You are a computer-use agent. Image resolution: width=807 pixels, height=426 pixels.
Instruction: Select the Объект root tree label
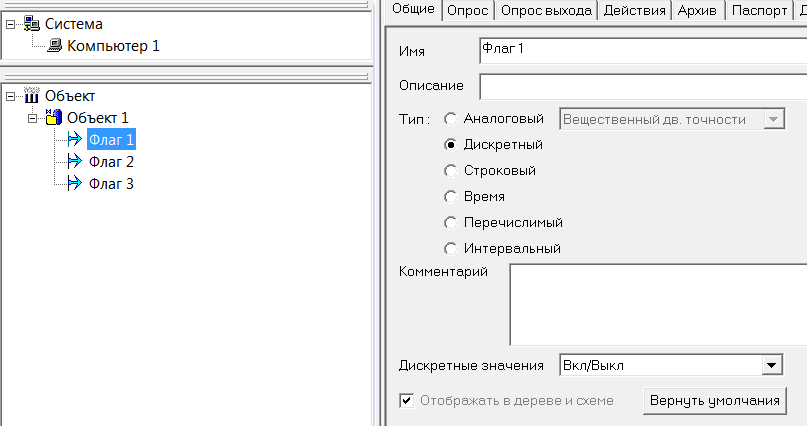point(70,96)
